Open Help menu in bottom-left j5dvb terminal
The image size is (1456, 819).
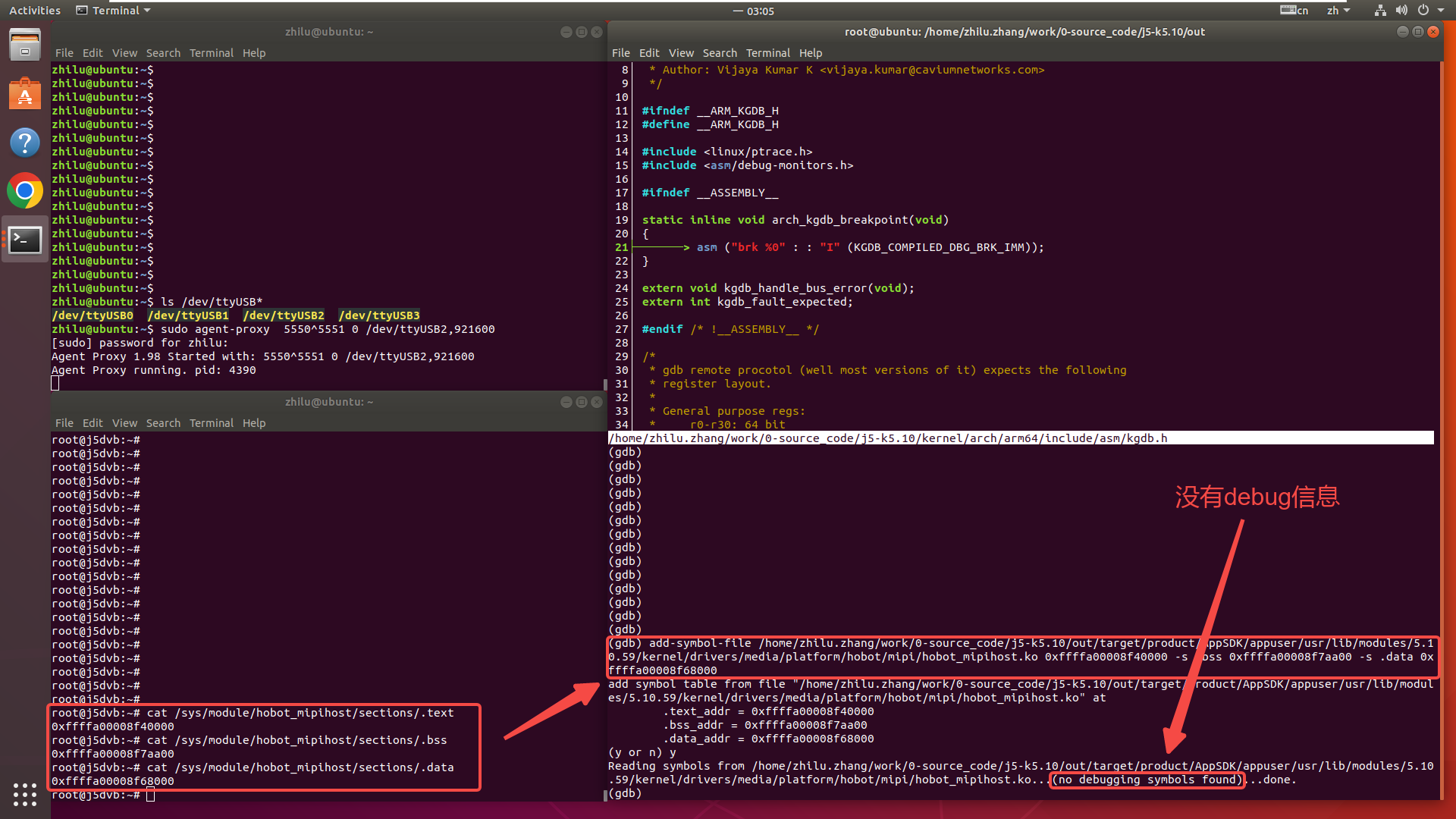click(254, 423)
